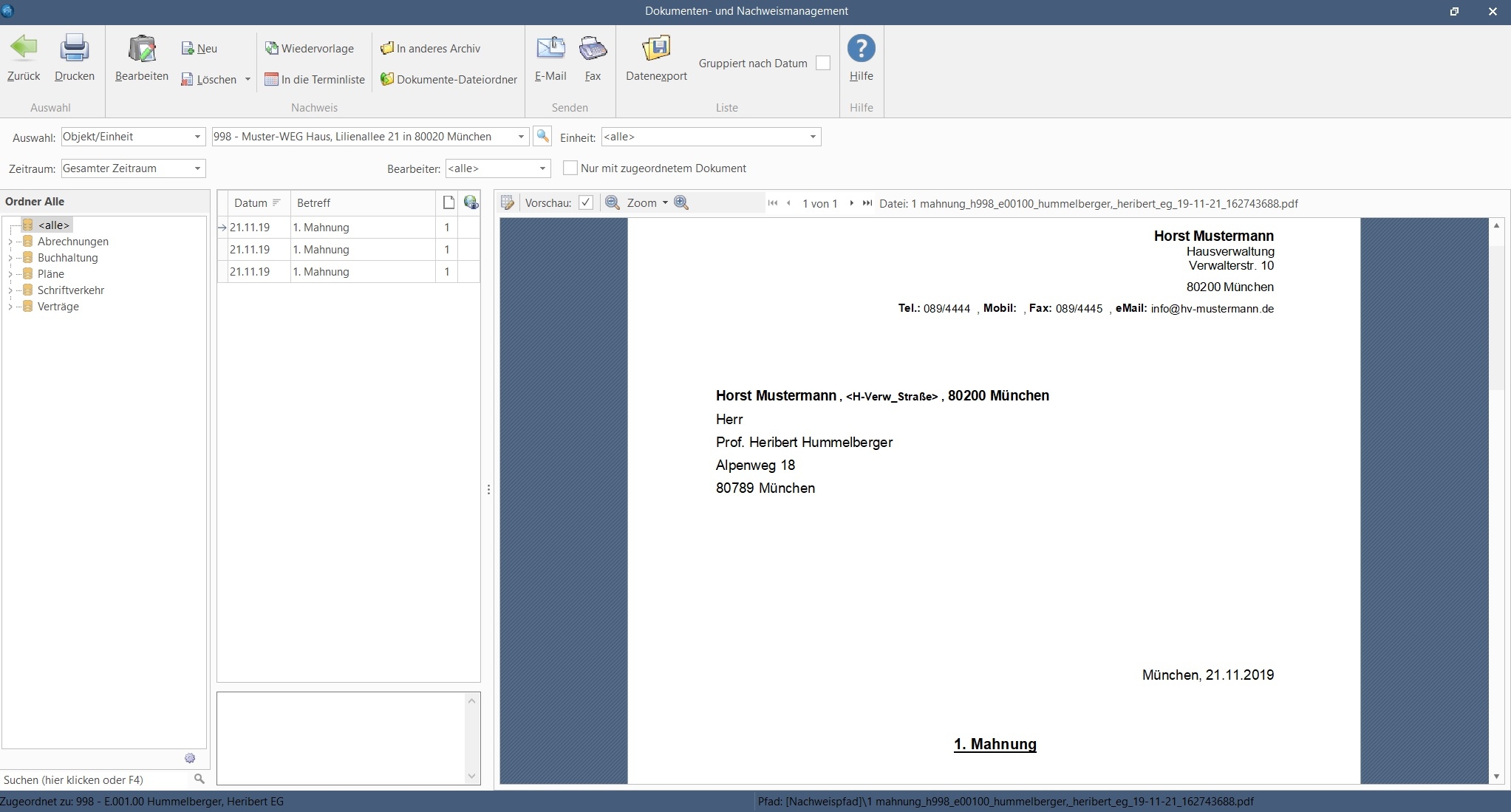Open the Zeitraum dropdown

(197, 168)
